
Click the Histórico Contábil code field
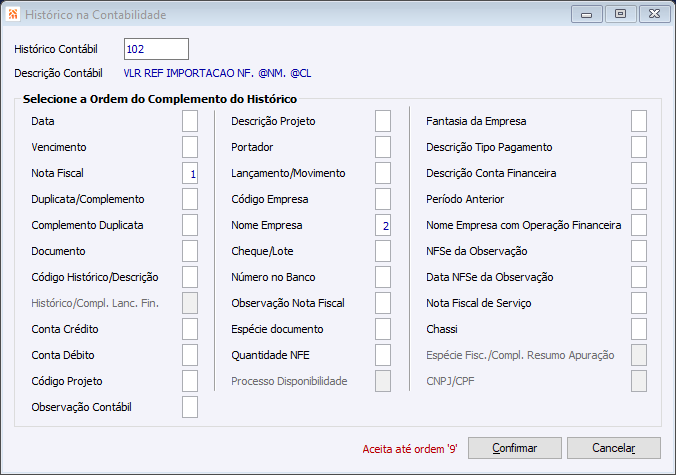[156, 49]
